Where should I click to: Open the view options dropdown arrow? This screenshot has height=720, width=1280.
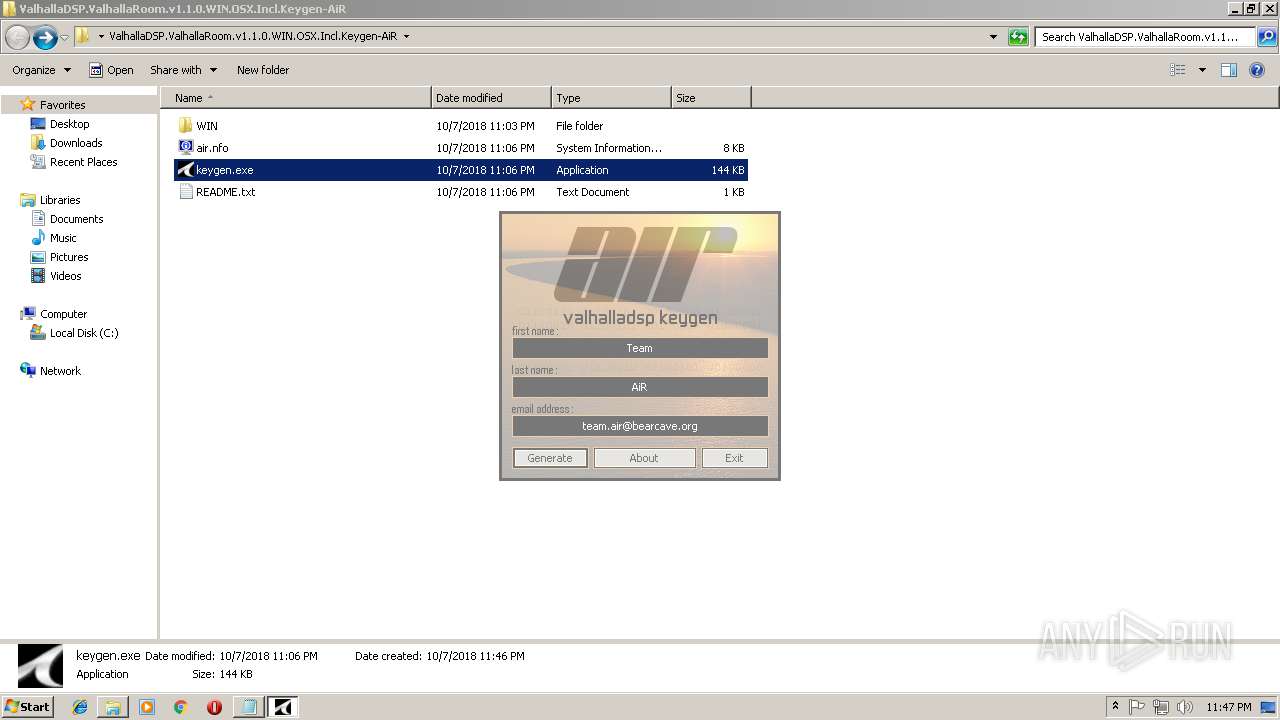click(x=1202, y=70)
